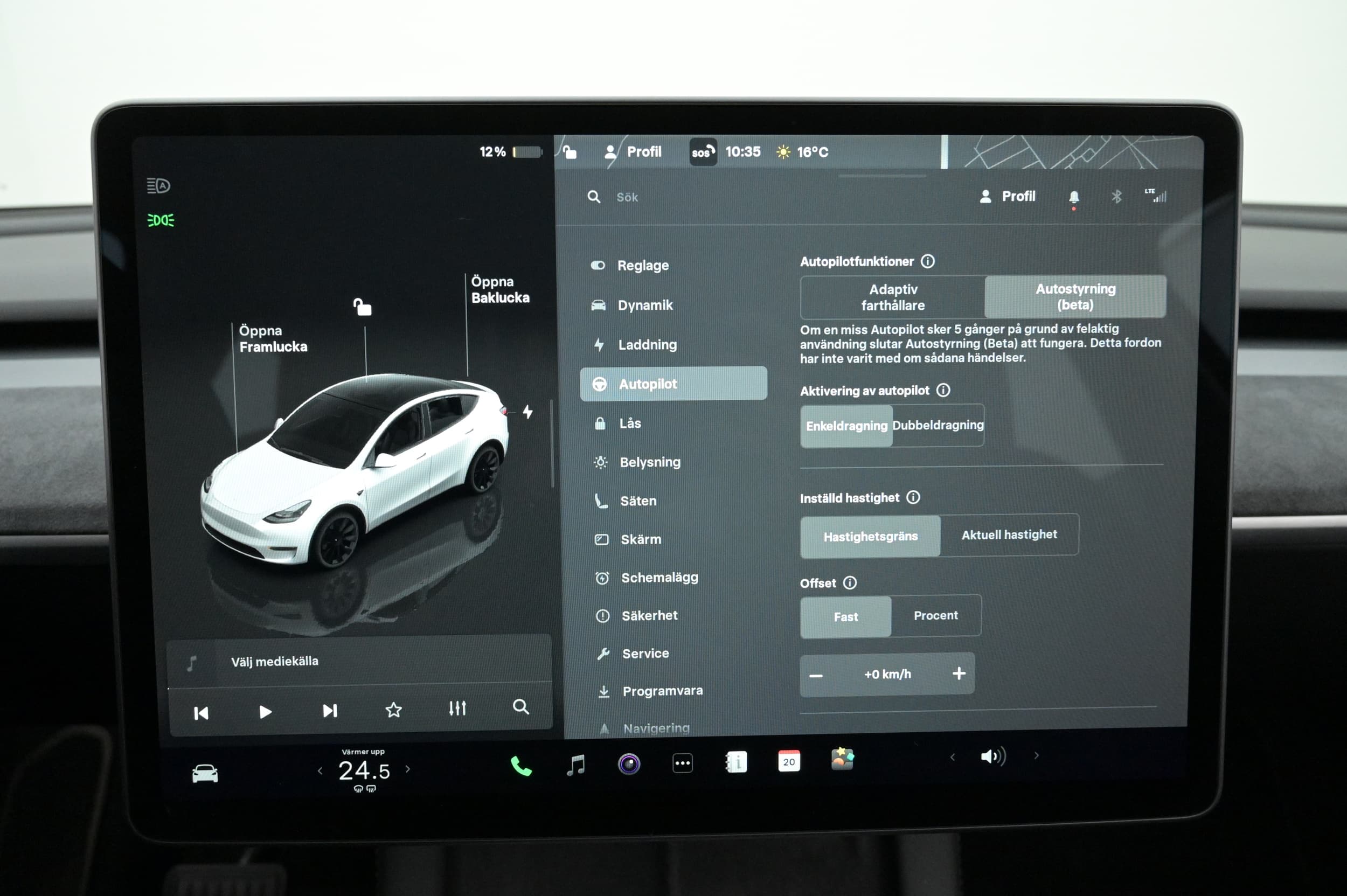
Task: Open the calendar app icon
Action: click(x=789, y=762)
